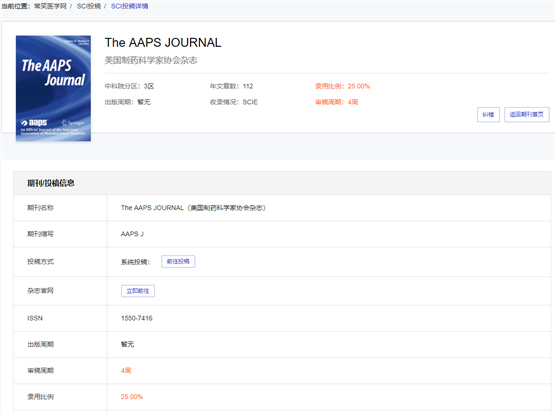
Task: Click the Springer logo on cover
Action: click(73, 123)
